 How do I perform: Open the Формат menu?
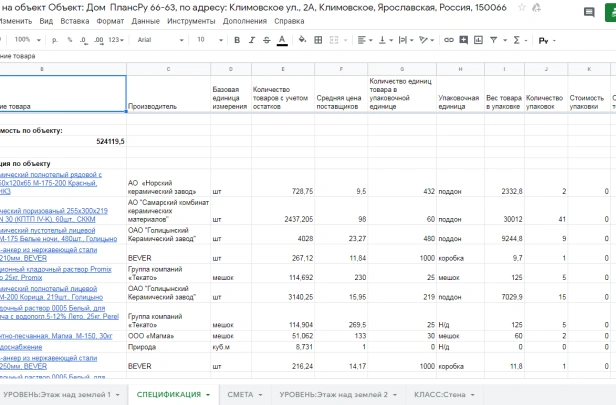(110, 21)
